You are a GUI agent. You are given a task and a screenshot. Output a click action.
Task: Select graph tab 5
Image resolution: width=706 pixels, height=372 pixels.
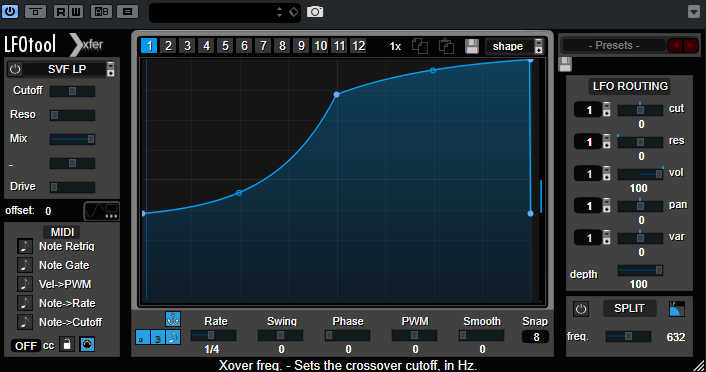coord(225,45)
